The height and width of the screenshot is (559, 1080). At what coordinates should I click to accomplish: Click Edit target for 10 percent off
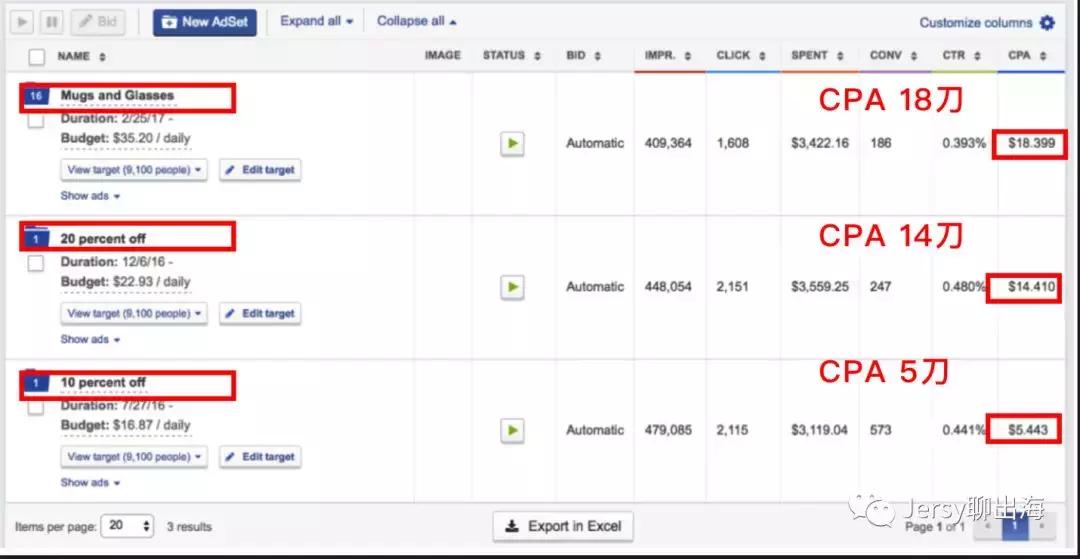click(259, 457)
